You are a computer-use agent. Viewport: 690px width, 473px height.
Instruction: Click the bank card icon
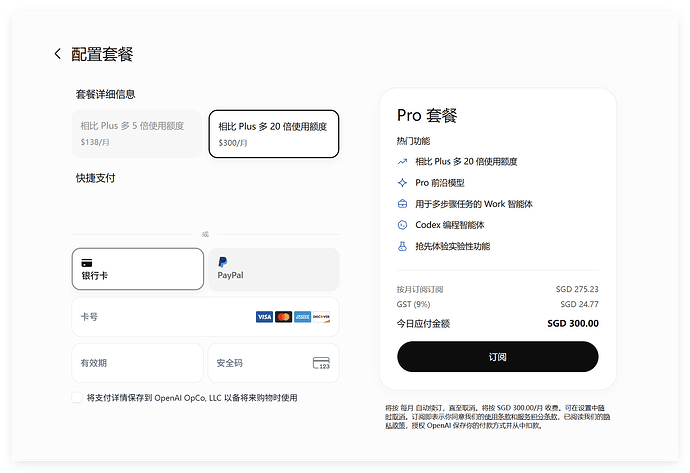coord(87,263)
